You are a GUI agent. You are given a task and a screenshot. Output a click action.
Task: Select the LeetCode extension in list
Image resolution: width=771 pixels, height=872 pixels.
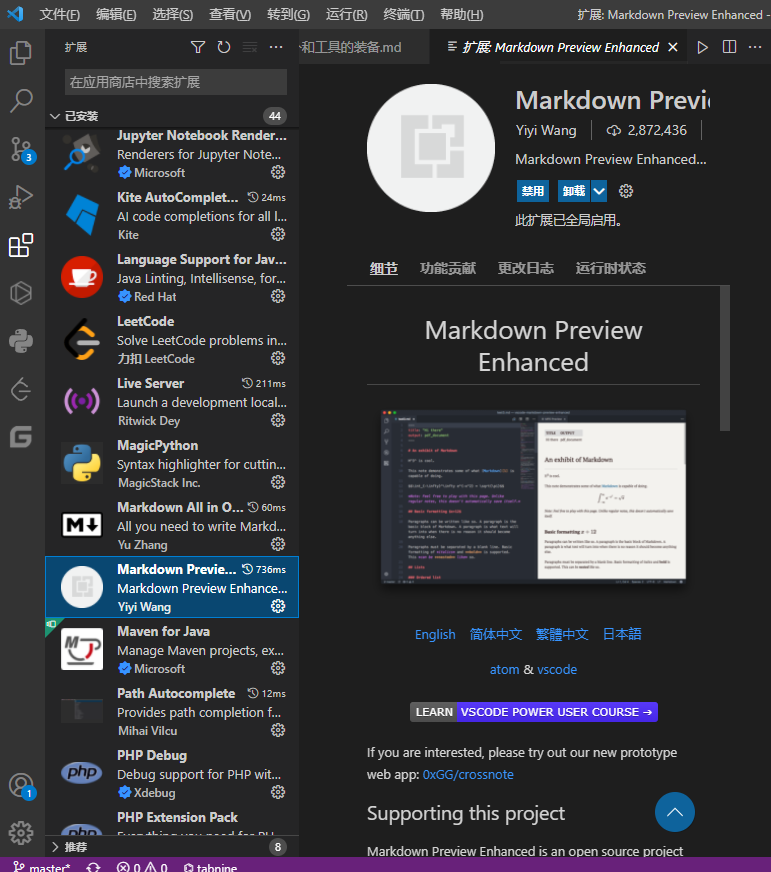click(x=172, y=339)
